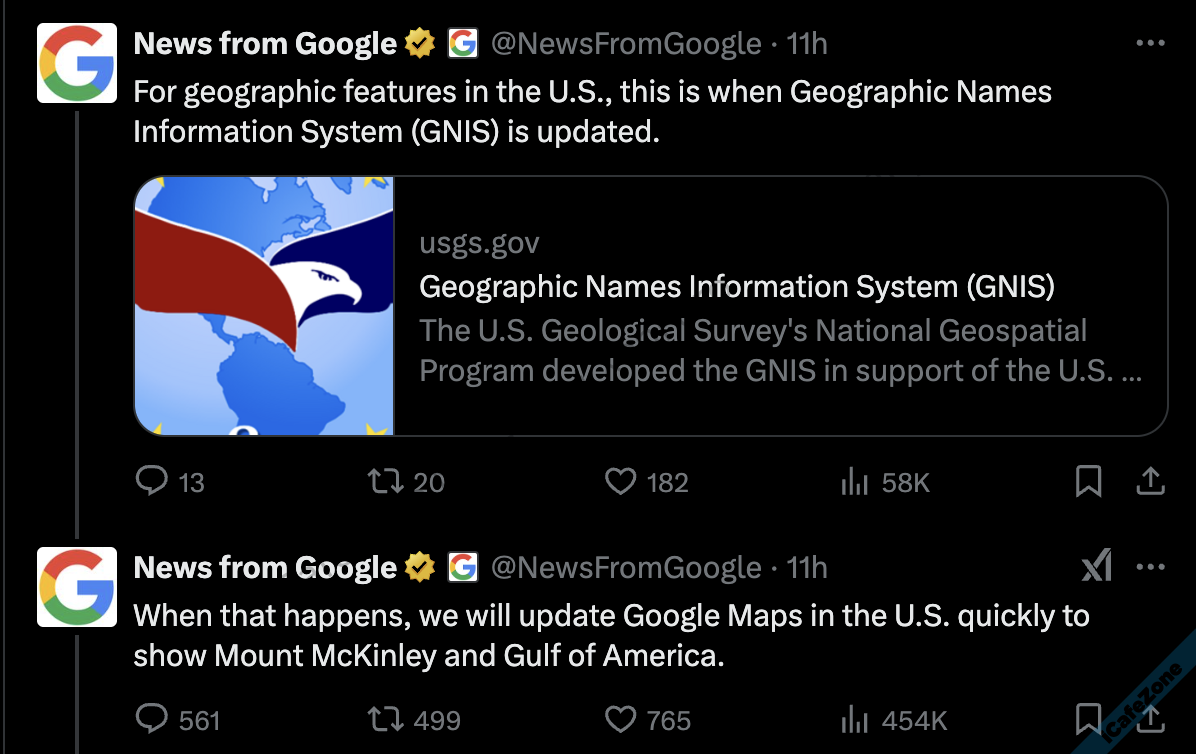1196x754 pixels.
Task: Click the first tweet's Google avatar
Action: point(76,62)
